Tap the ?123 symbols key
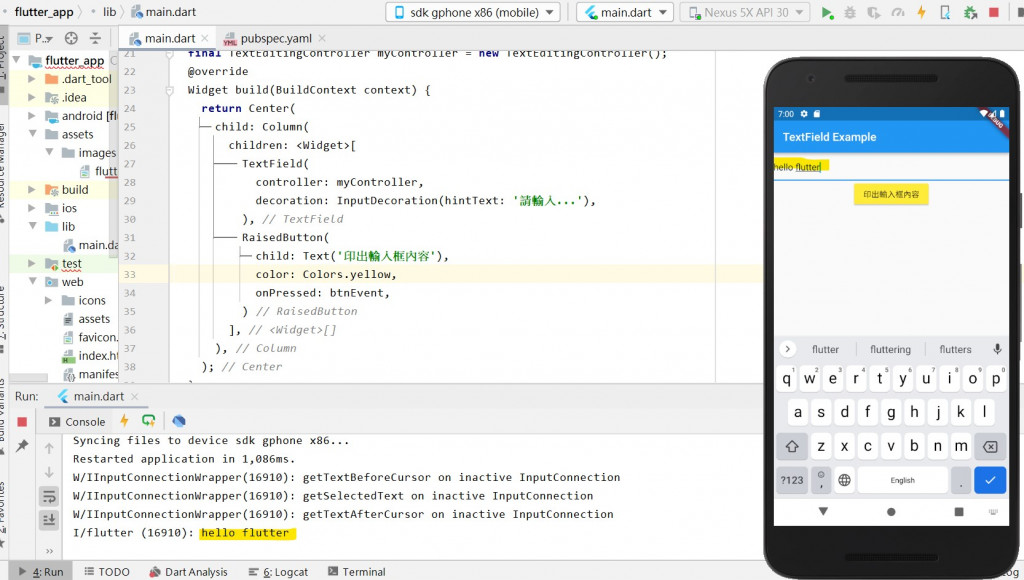1024x580 pixels. click(x=792, y=480)
